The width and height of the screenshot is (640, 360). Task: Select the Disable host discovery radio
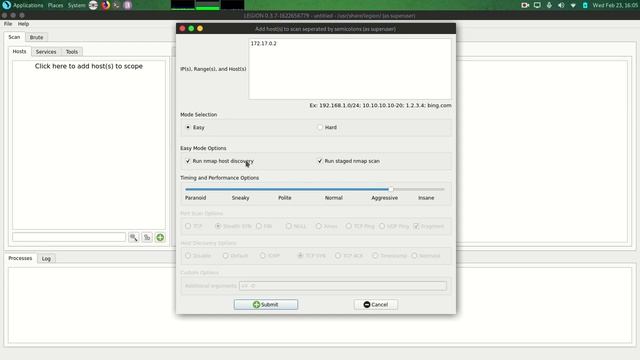[188, 256]
